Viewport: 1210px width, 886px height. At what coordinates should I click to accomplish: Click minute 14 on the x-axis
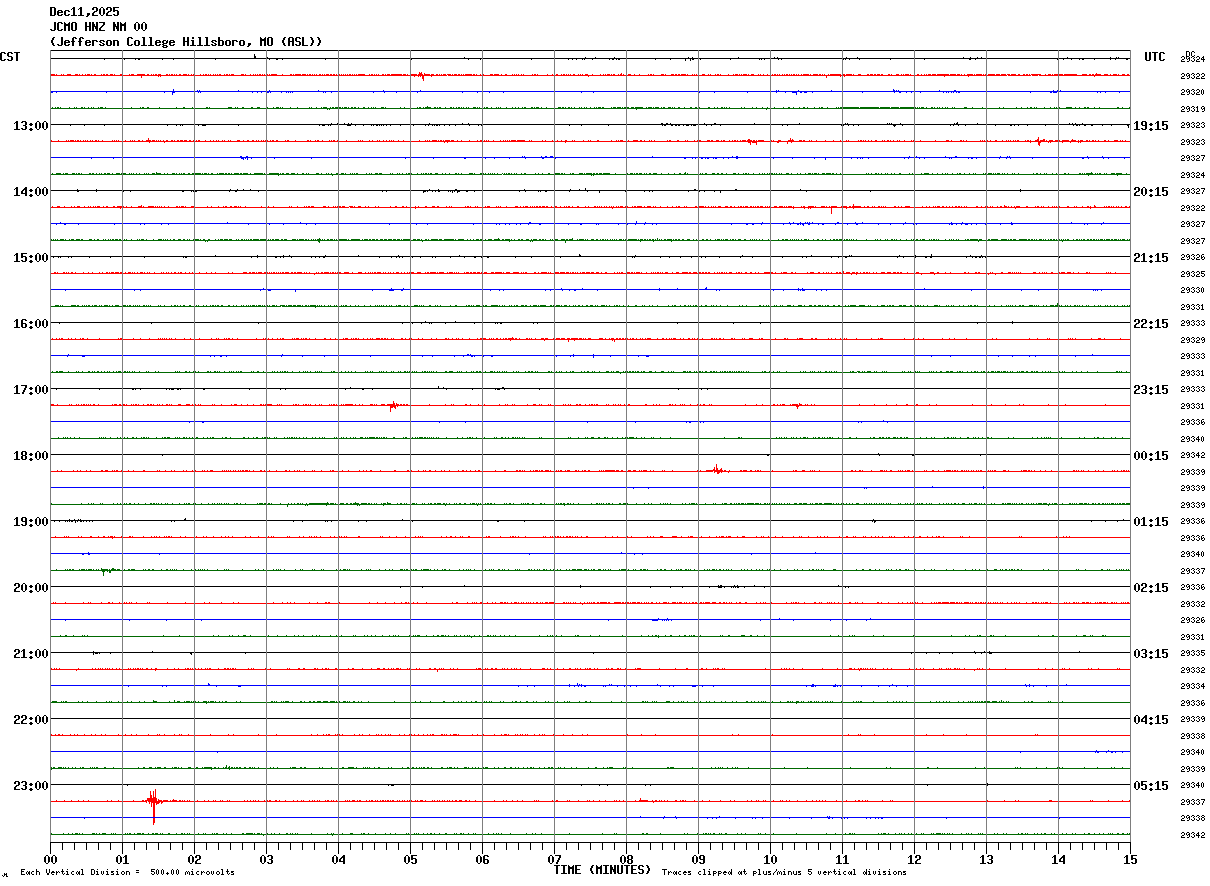point(1059,858)
